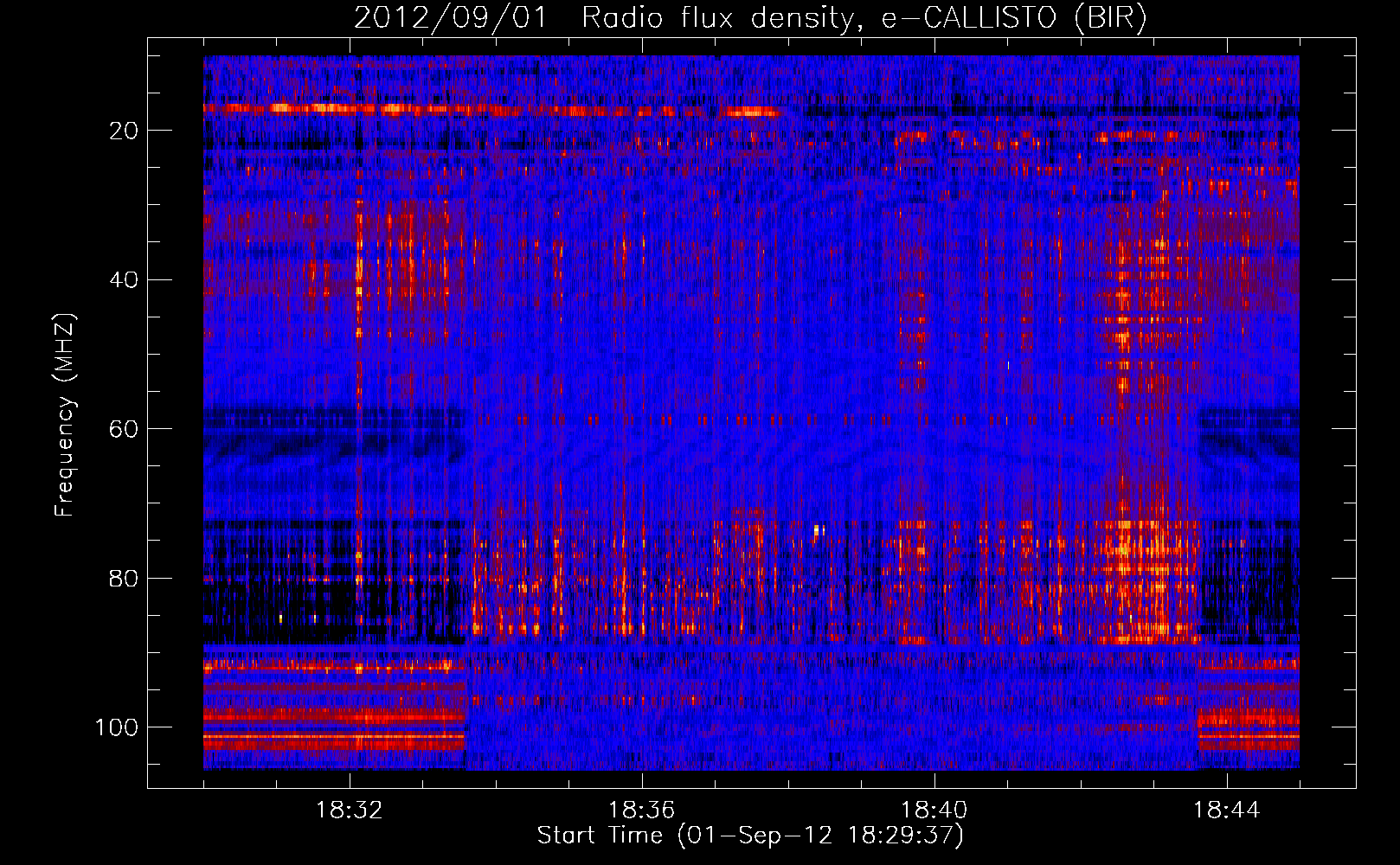This screenshot has height=865, width=1400.
Task: Click the frequency tick label '20'
Action: click(124, 131)
